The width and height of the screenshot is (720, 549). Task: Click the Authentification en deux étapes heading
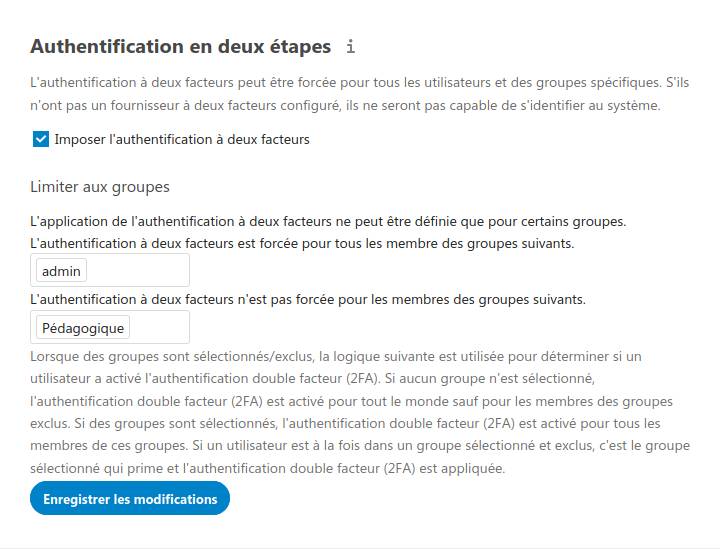(x=180, y=47)
